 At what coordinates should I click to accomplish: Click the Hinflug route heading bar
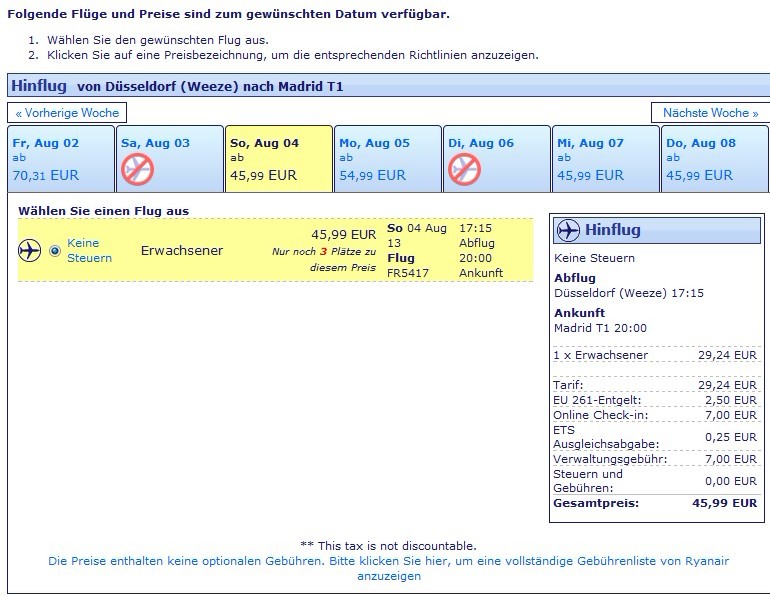(388, 85)
